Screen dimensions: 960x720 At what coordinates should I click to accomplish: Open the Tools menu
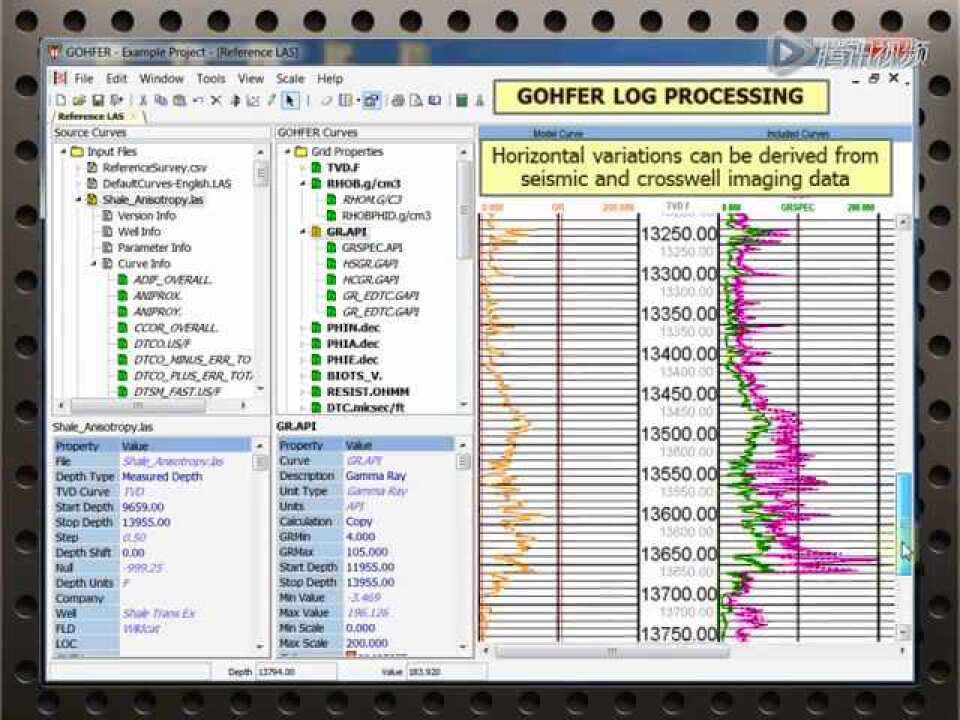(210, 78)
